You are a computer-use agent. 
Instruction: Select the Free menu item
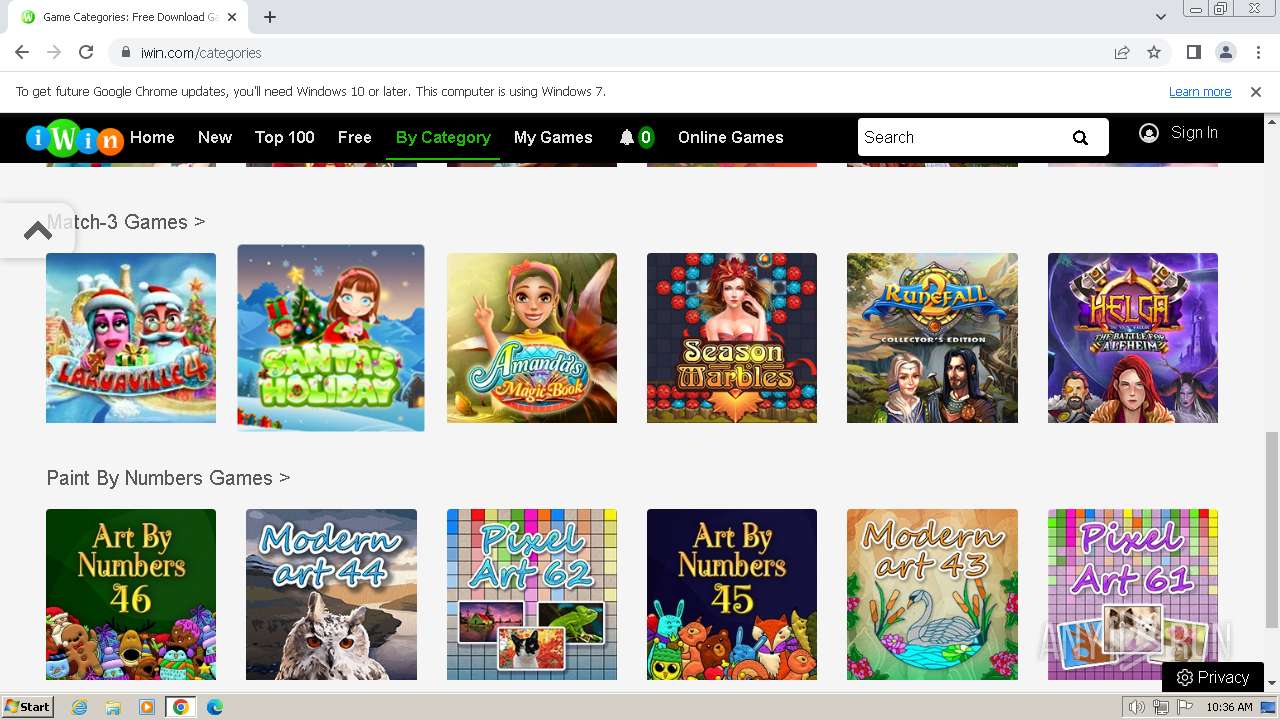coord(355,138)
